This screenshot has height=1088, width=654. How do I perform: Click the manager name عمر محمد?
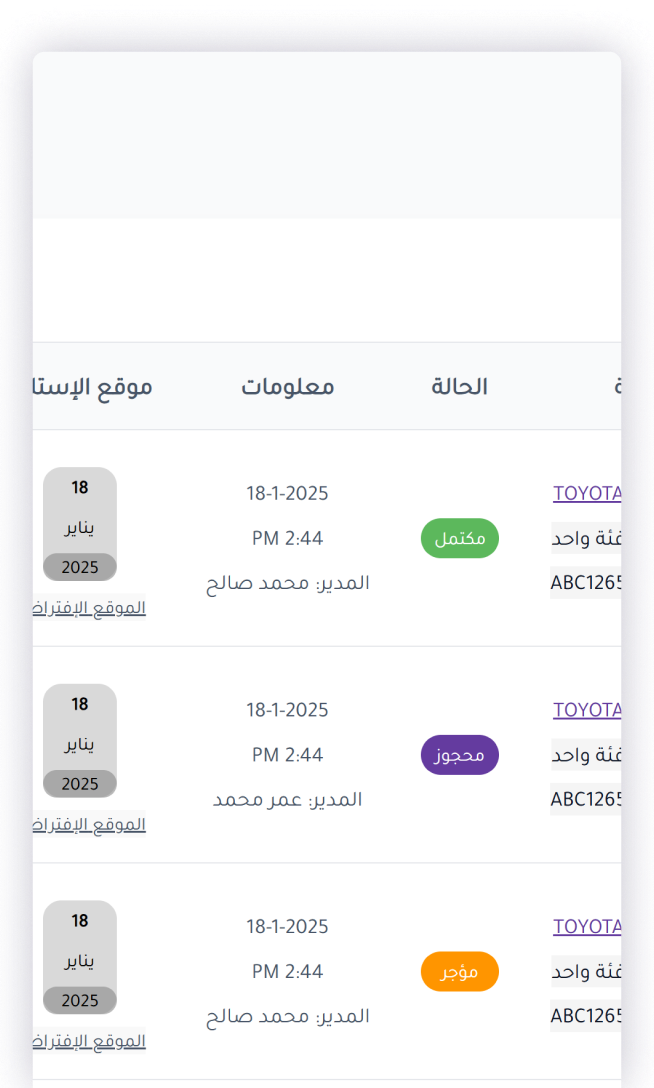pyautogui.click(x=288, y=799)
